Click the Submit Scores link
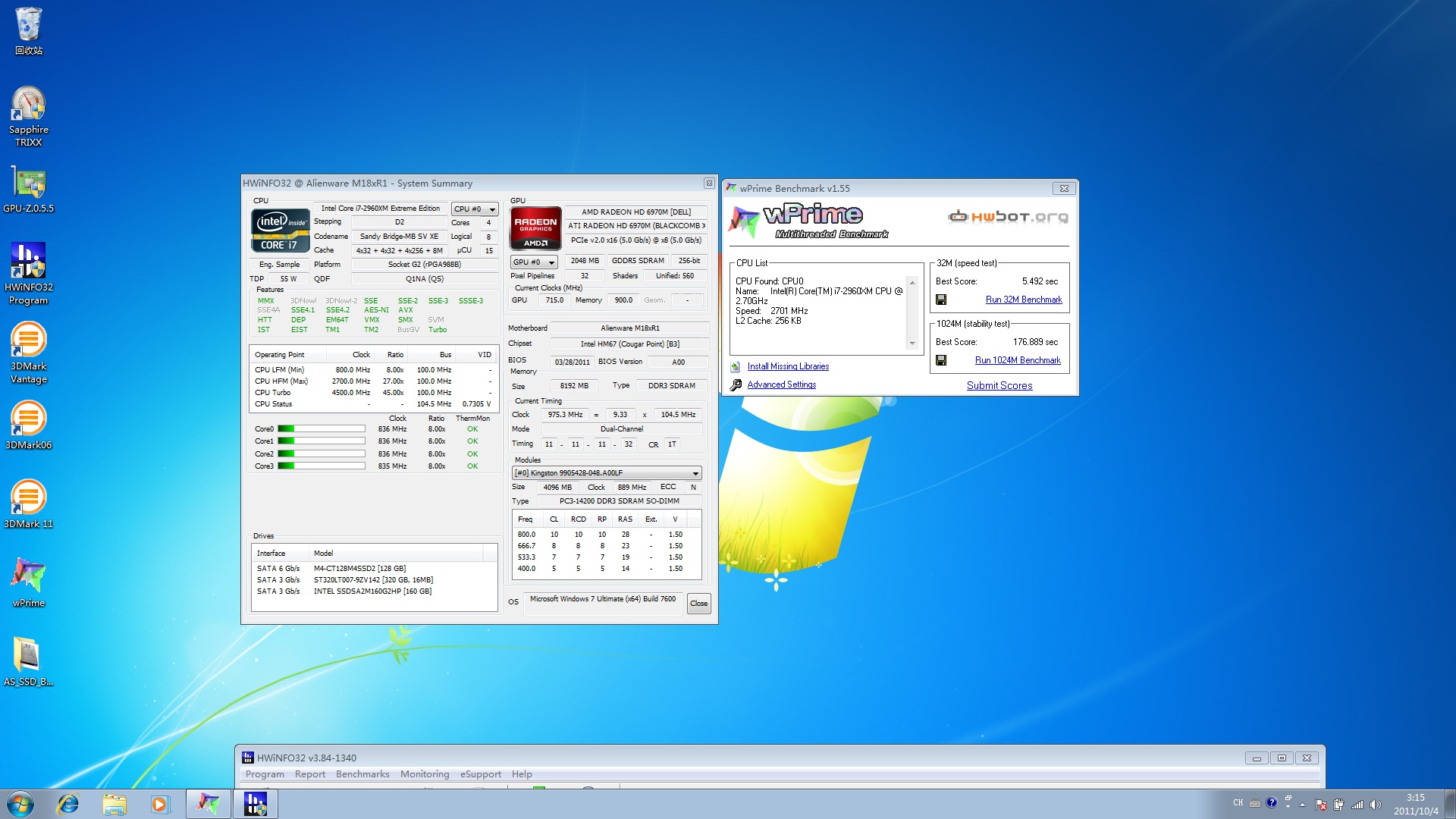The height and width of the screenshot is (819, 1456). point(999,385)
